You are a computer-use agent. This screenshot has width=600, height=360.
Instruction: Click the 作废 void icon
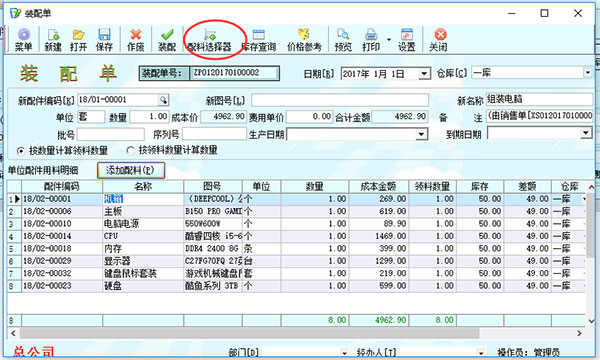(135, 40)
